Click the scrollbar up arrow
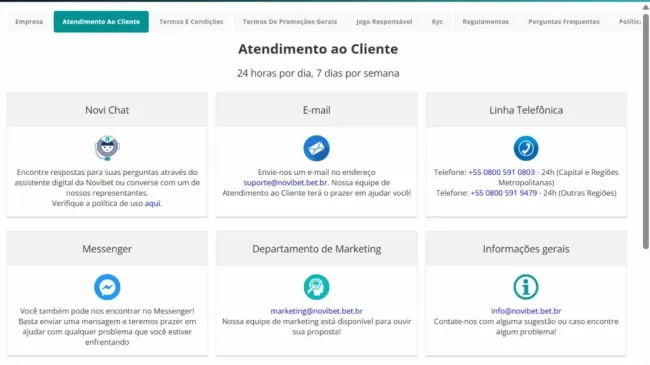This screenshot has width=650, height=365. point(646,7)
